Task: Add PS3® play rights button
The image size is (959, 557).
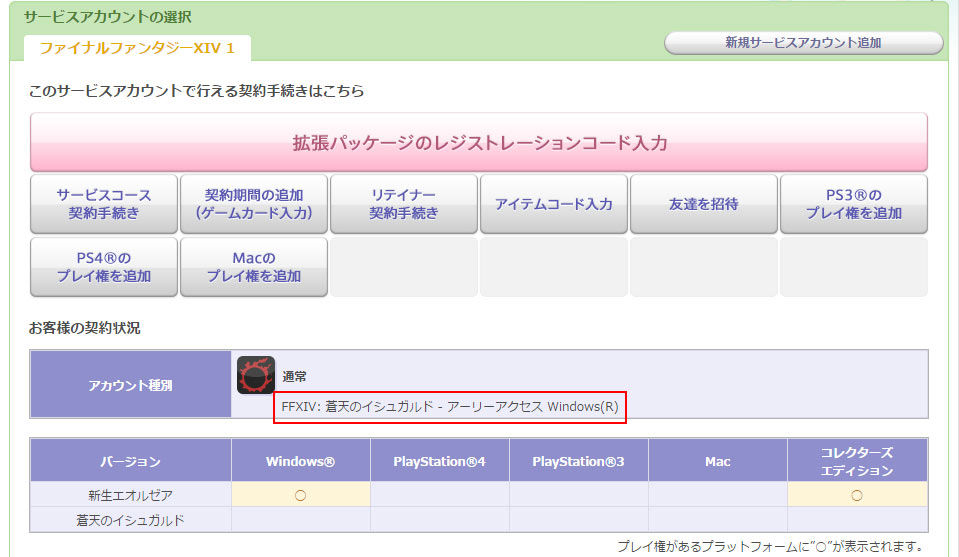Action: (x=854, y=204)
